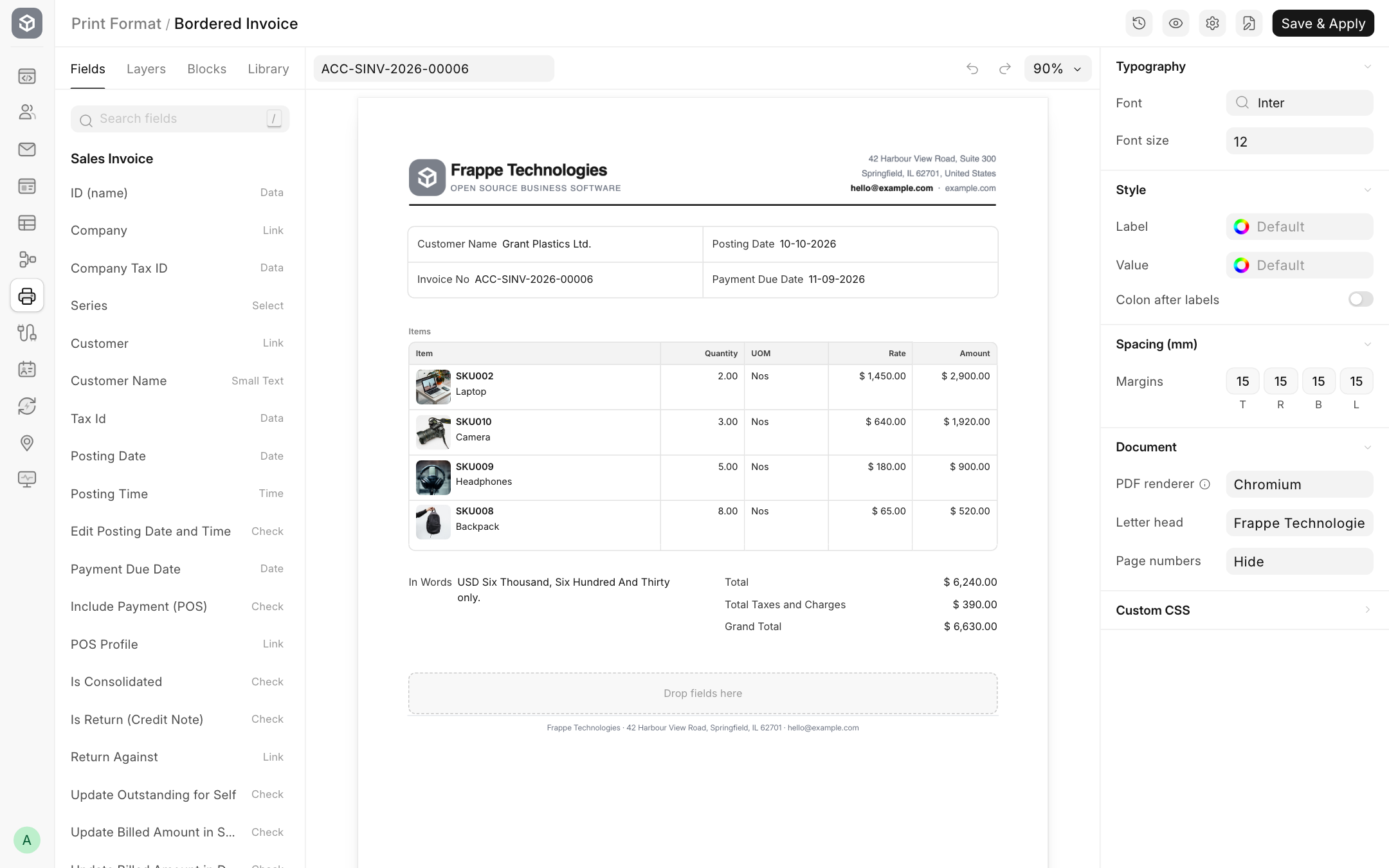Go to Print Format breadcrumb link
The height and width of the screenshot is (868, 1389).
[x=116, y=24]
